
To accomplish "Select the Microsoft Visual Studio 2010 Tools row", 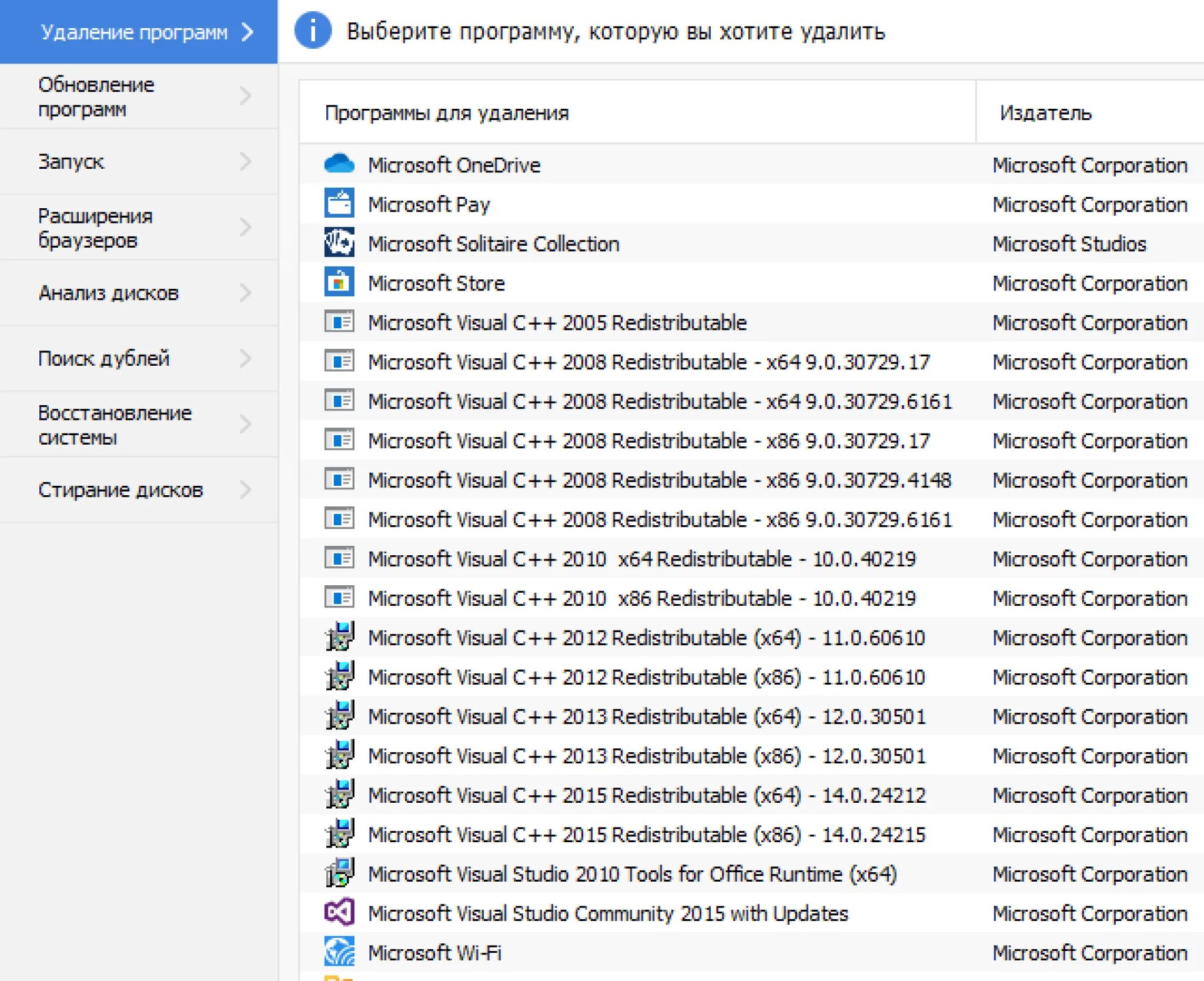I will coord(632,873).
